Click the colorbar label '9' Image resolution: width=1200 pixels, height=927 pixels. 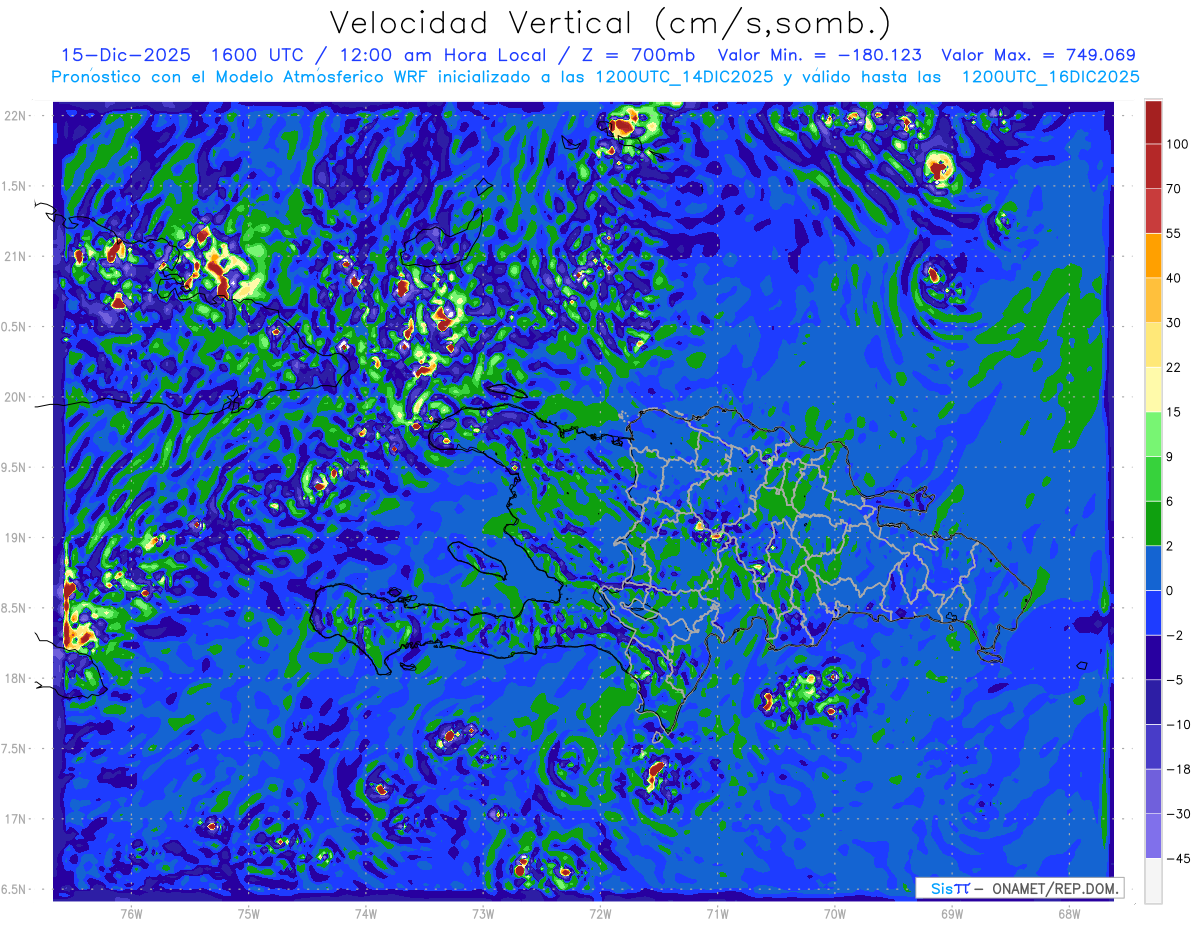pos(1170,456)
